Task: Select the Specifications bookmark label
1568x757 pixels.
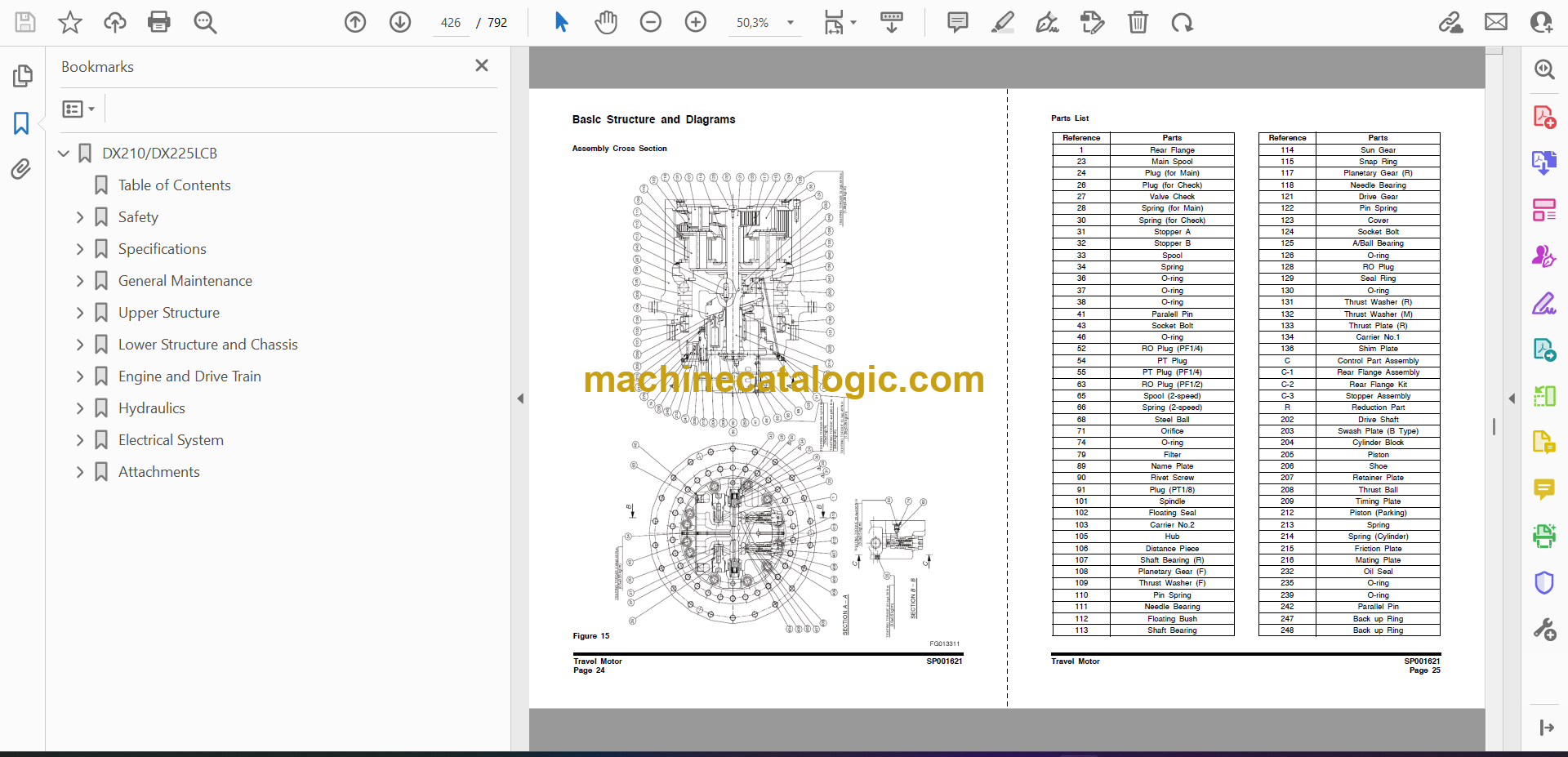Action: click(162, 249)
